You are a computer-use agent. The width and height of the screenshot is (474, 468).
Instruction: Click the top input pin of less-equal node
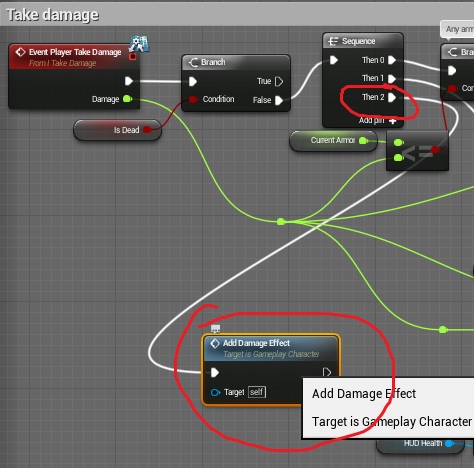pos(398,143)
